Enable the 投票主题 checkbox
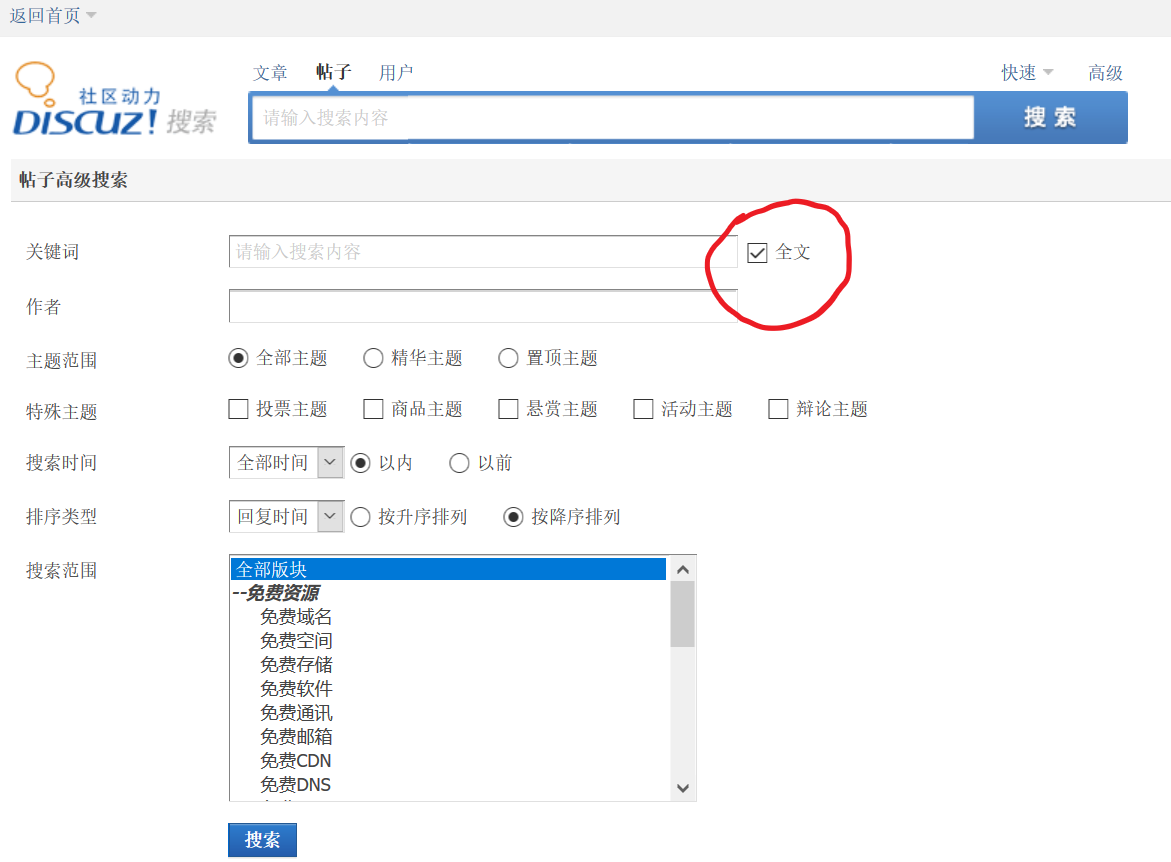 point(238,409)
